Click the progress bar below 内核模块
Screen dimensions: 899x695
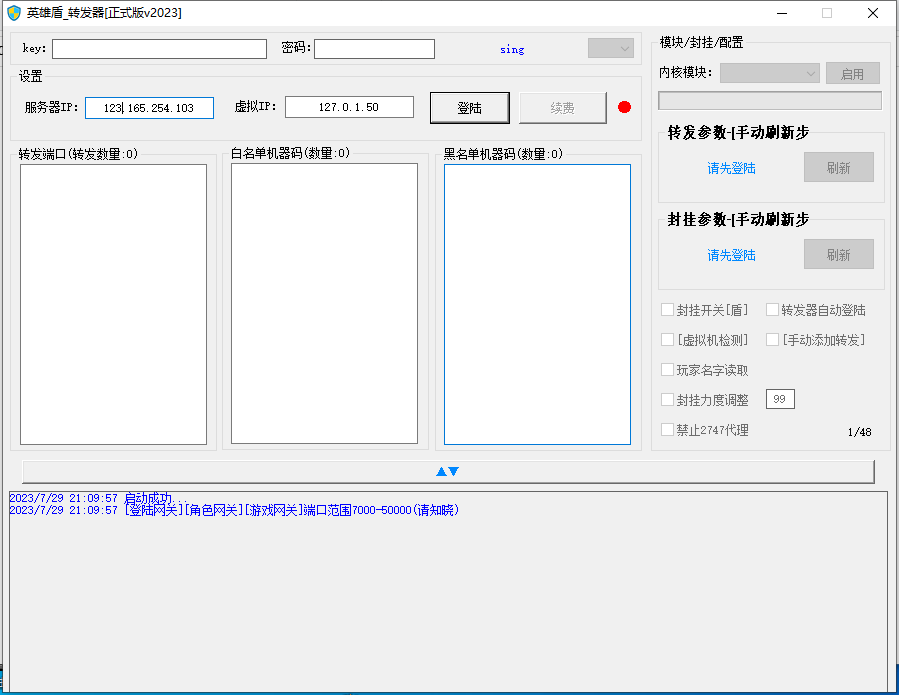[769, 101]
